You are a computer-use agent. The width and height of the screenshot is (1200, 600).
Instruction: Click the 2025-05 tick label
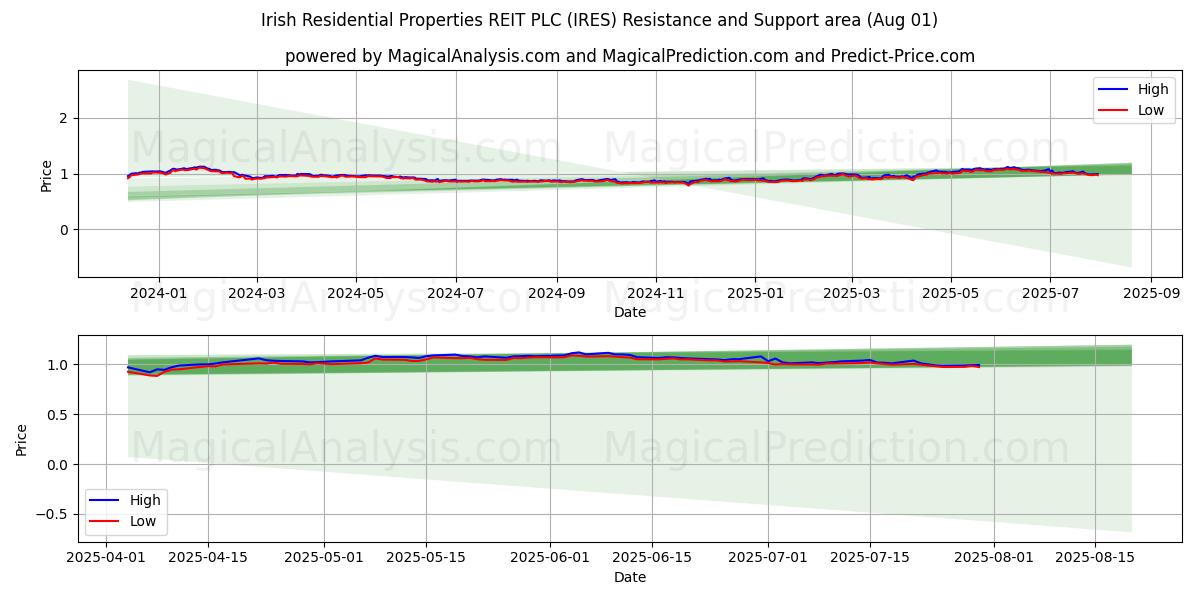coord(951,293)
